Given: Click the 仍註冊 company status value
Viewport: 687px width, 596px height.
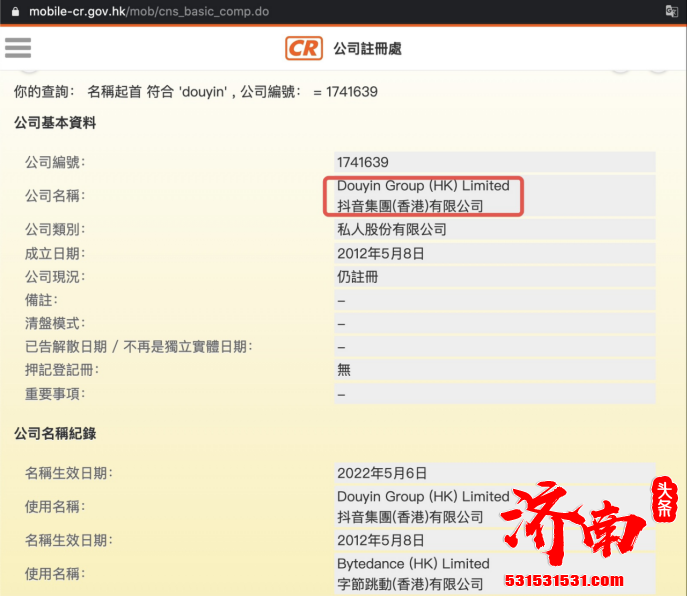Looking at the screenshot, I should point(358,277).
